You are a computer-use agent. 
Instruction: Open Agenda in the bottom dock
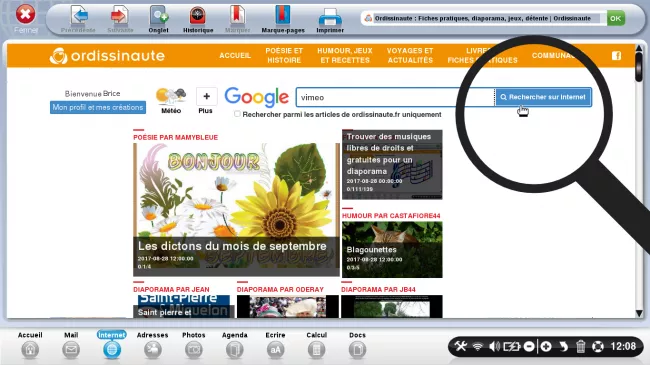click(x=235, y=345)
